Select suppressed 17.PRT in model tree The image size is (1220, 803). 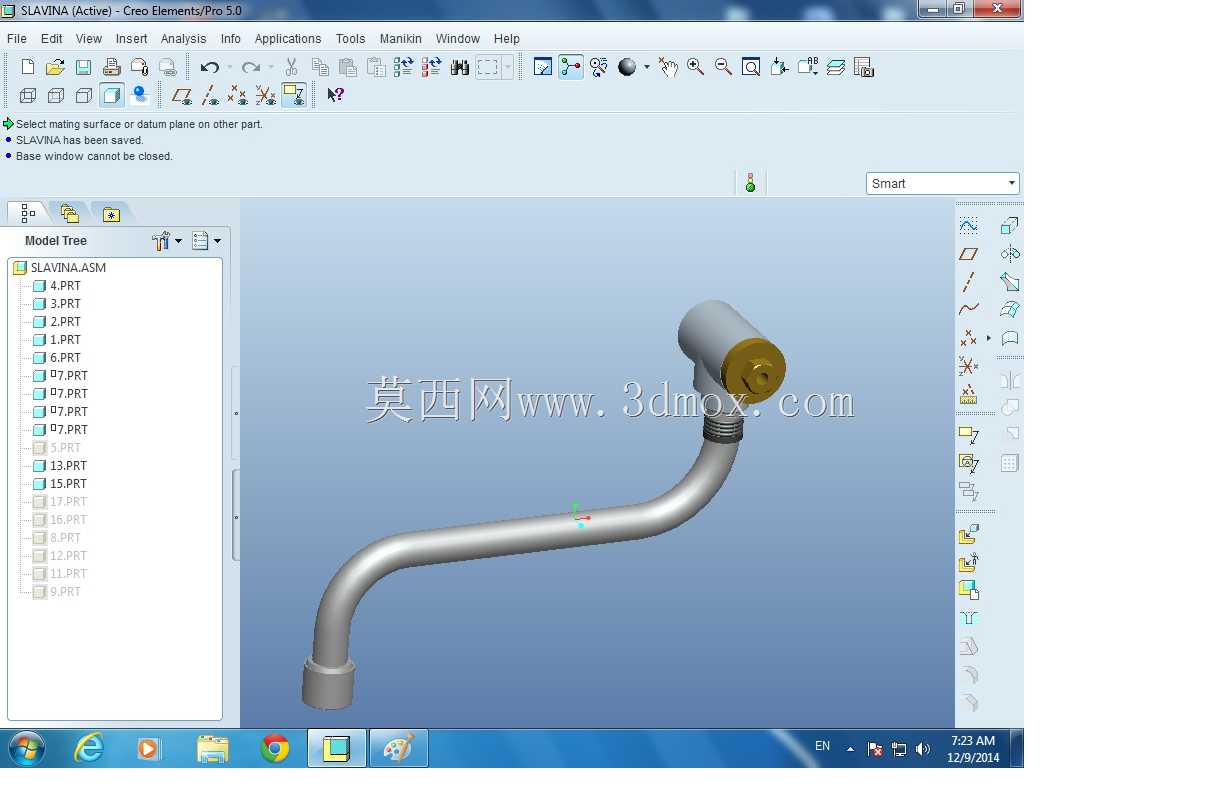tap(68, 502)
